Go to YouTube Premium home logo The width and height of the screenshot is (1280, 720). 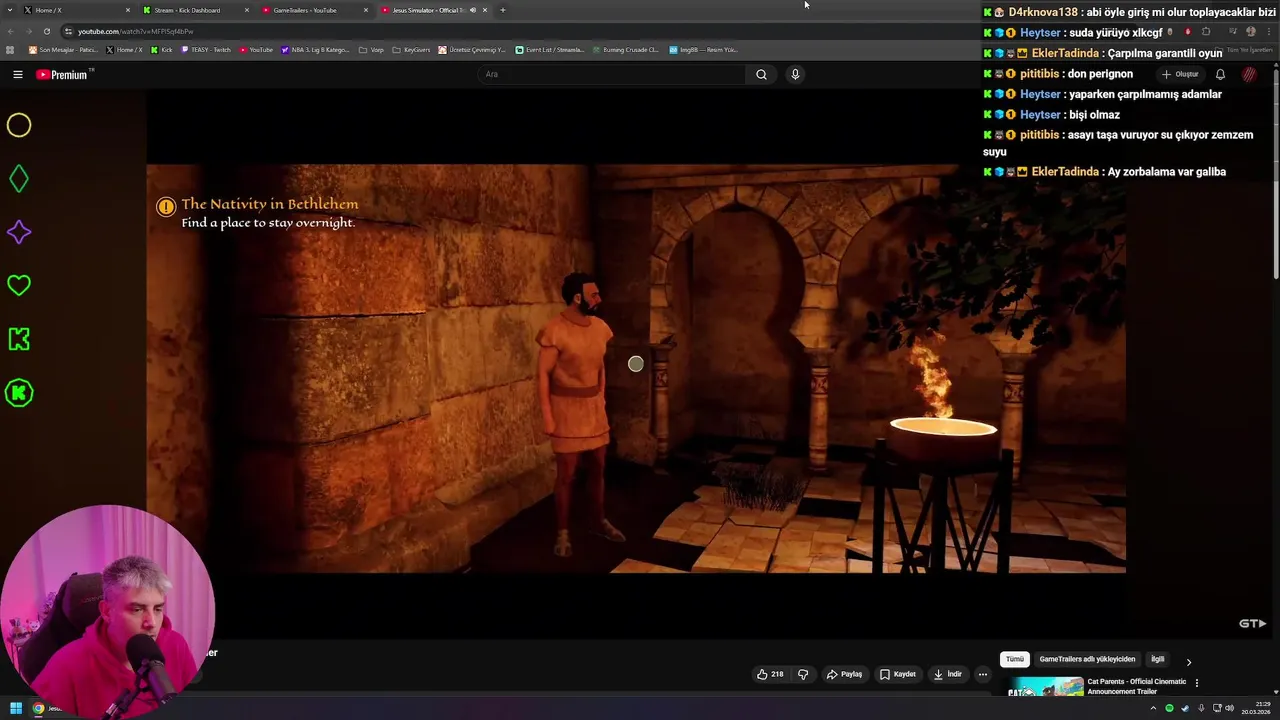coord(64,74)
